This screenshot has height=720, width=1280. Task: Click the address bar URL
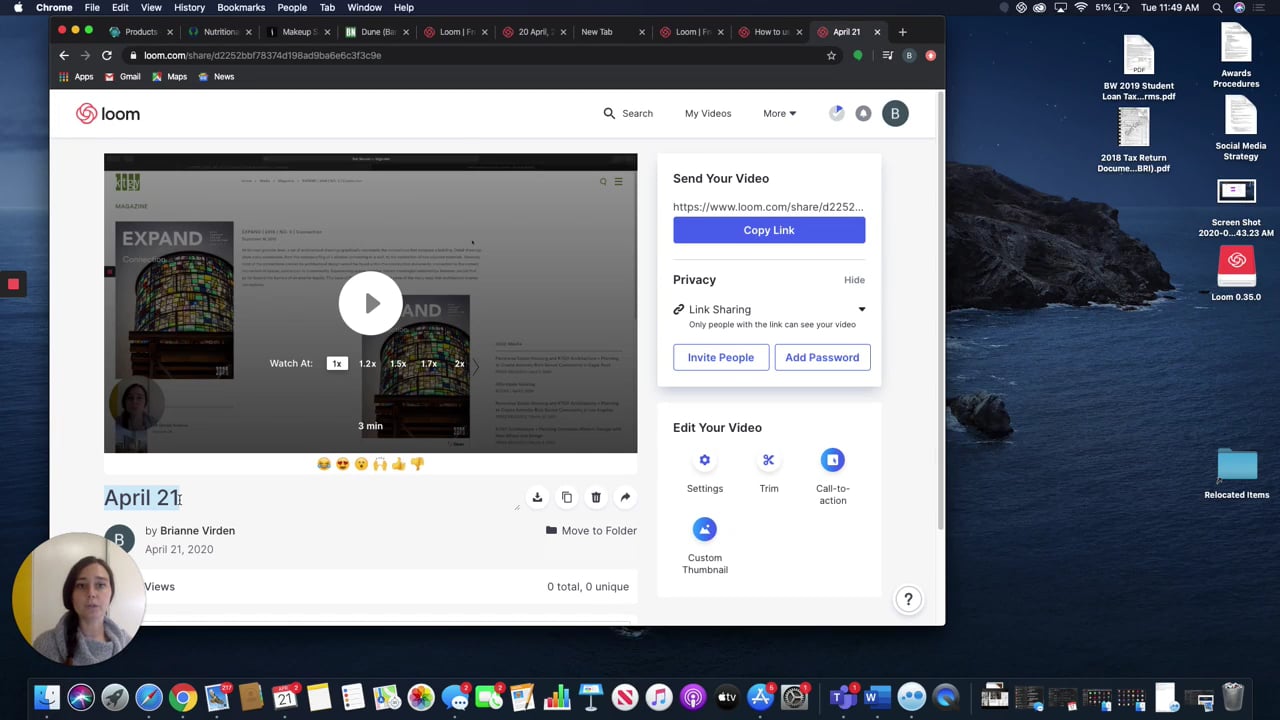[x=262, y=56]
